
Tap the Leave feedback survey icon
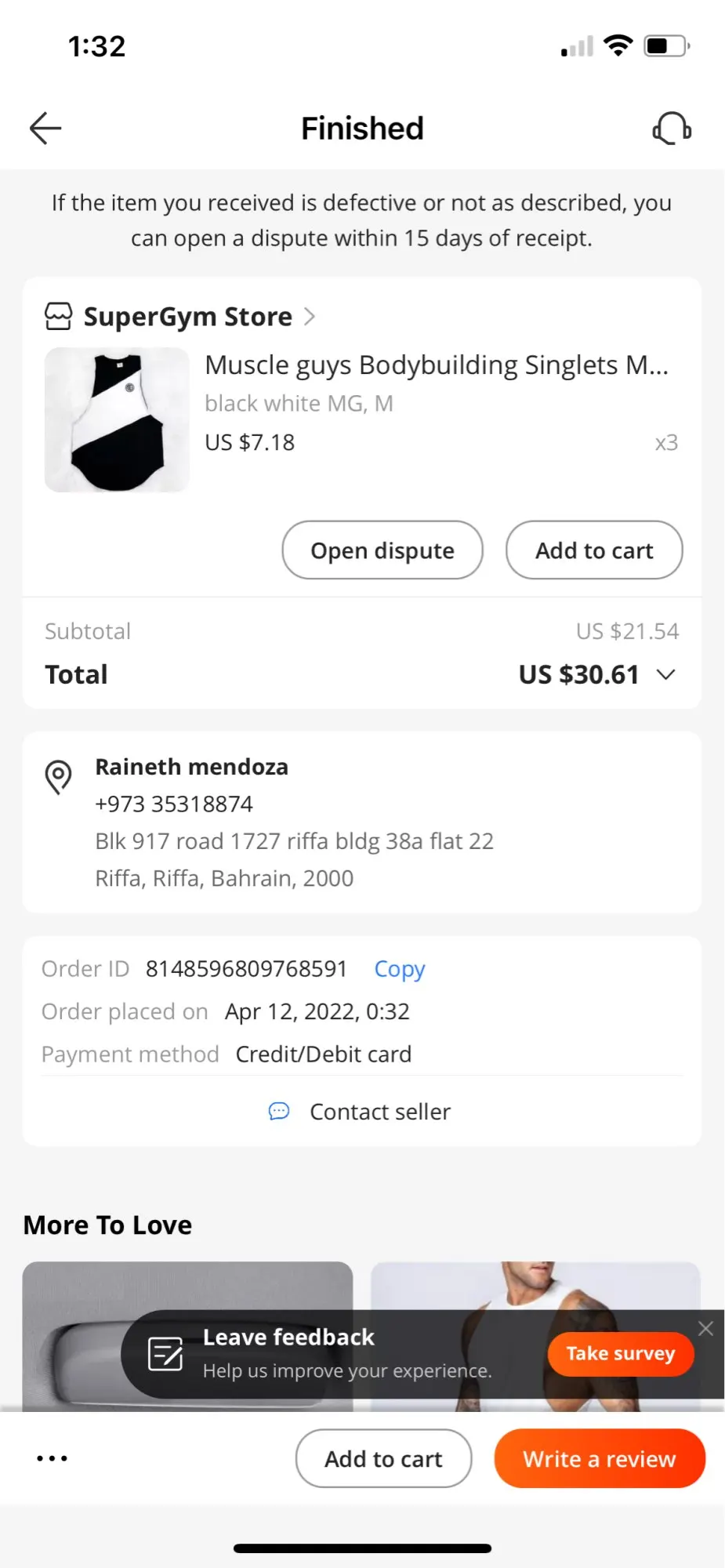165,1354
